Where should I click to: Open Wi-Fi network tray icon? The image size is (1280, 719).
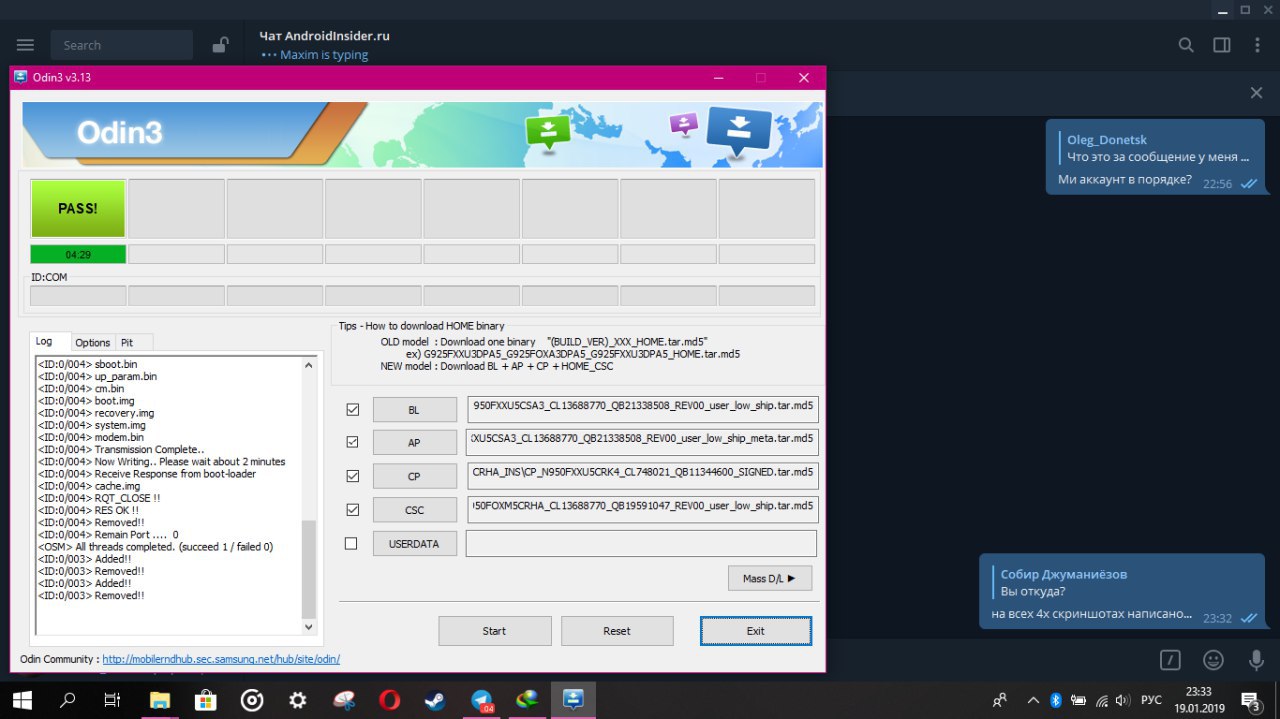point(1102,700)
